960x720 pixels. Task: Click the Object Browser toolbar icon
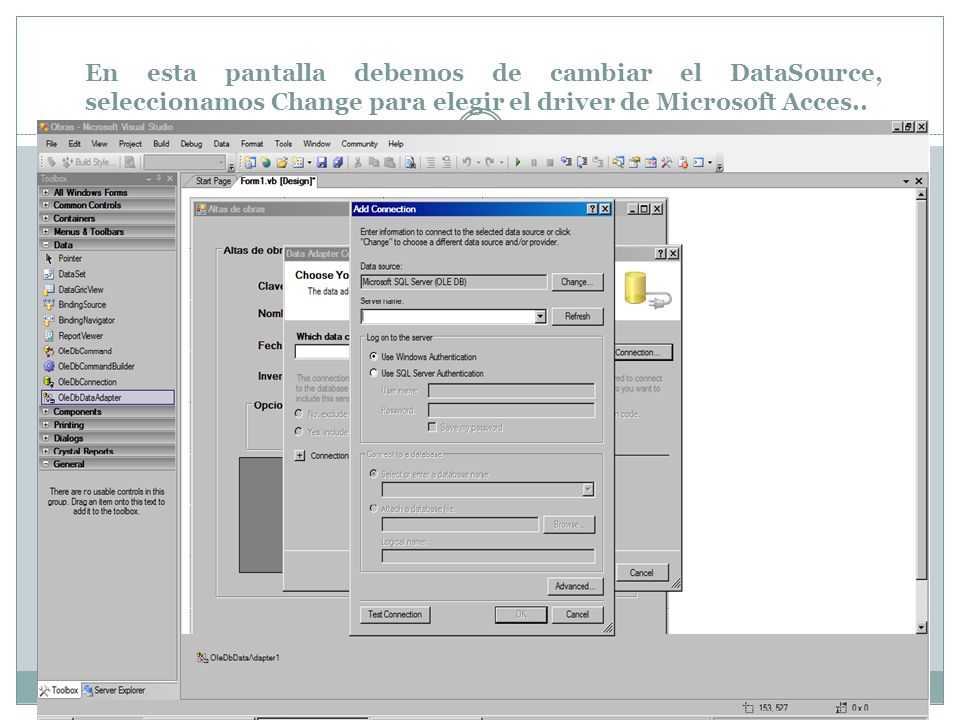pyautogui.click(x=650, y=162)
